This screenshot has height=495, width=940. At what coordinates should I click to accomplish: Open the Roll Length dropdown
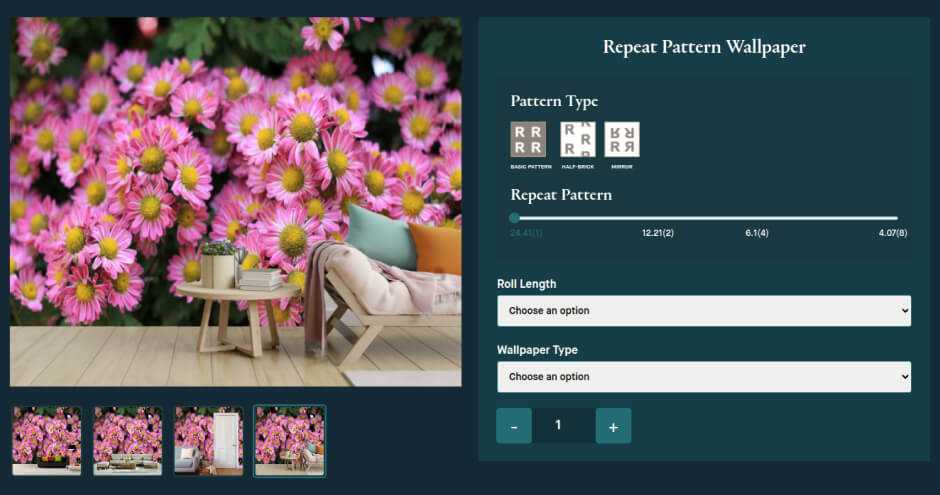(704, 311)
